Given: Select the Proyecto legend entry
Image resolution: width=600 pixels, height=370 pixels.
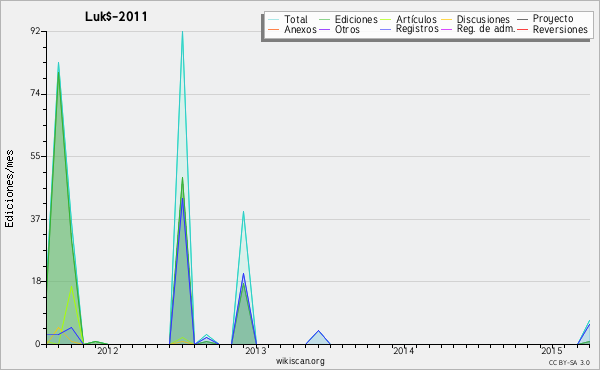Looking at the screenshot, I should 553,19.
